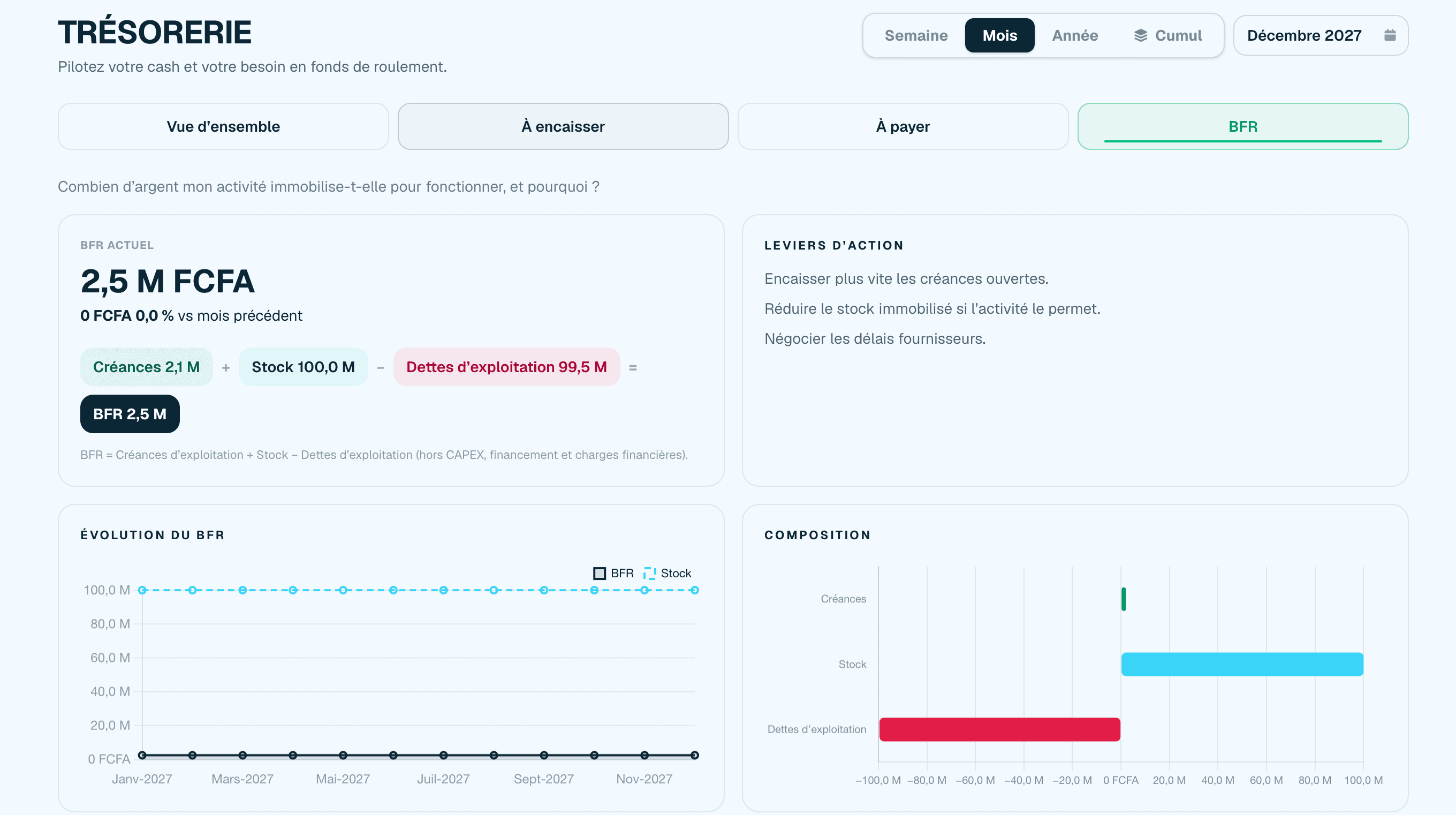Click the Stock 100,0 M chip
Screen dimensions: 1456x815
point(303,367)
